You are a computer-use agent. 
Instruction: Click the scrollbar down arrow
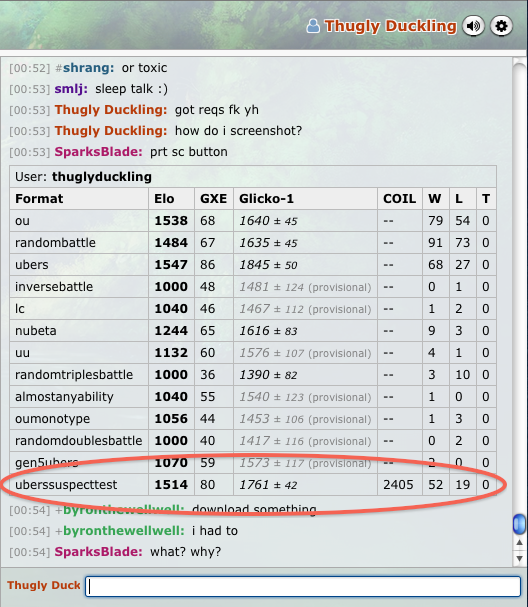pos(519,558)
